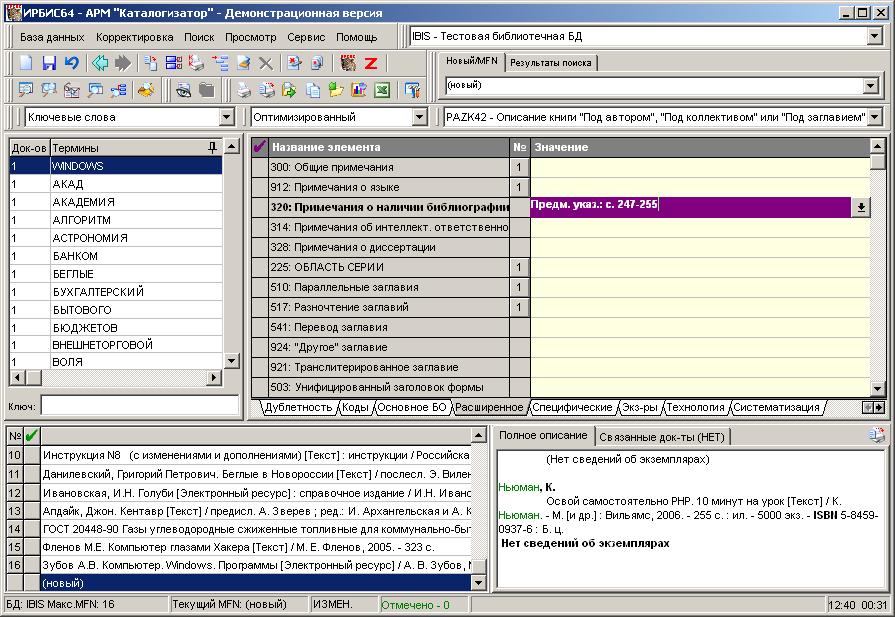Screen dimensions: 895x617
Task: Go to previous record using green double arrow
Action: click(100, 62)
